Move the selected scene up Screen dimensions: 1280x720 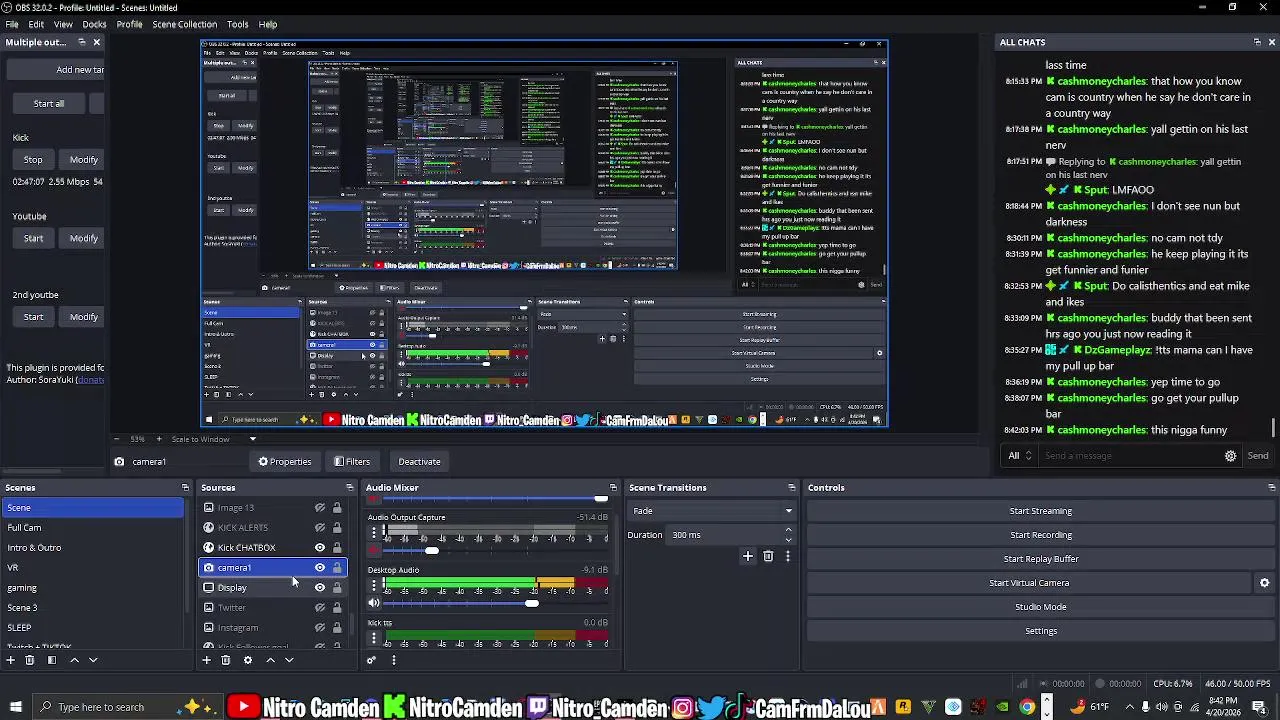point(74,660)
